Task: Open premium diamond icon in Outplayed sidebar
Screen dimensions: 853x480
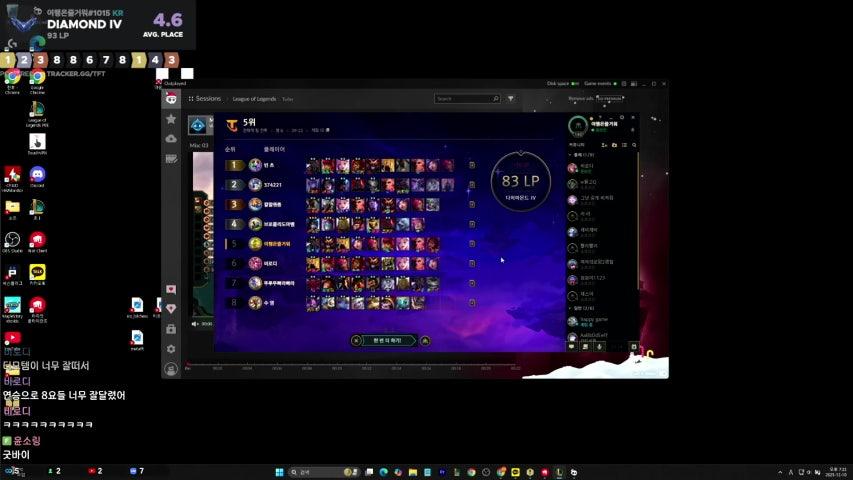Action: [x=171, y=309]
